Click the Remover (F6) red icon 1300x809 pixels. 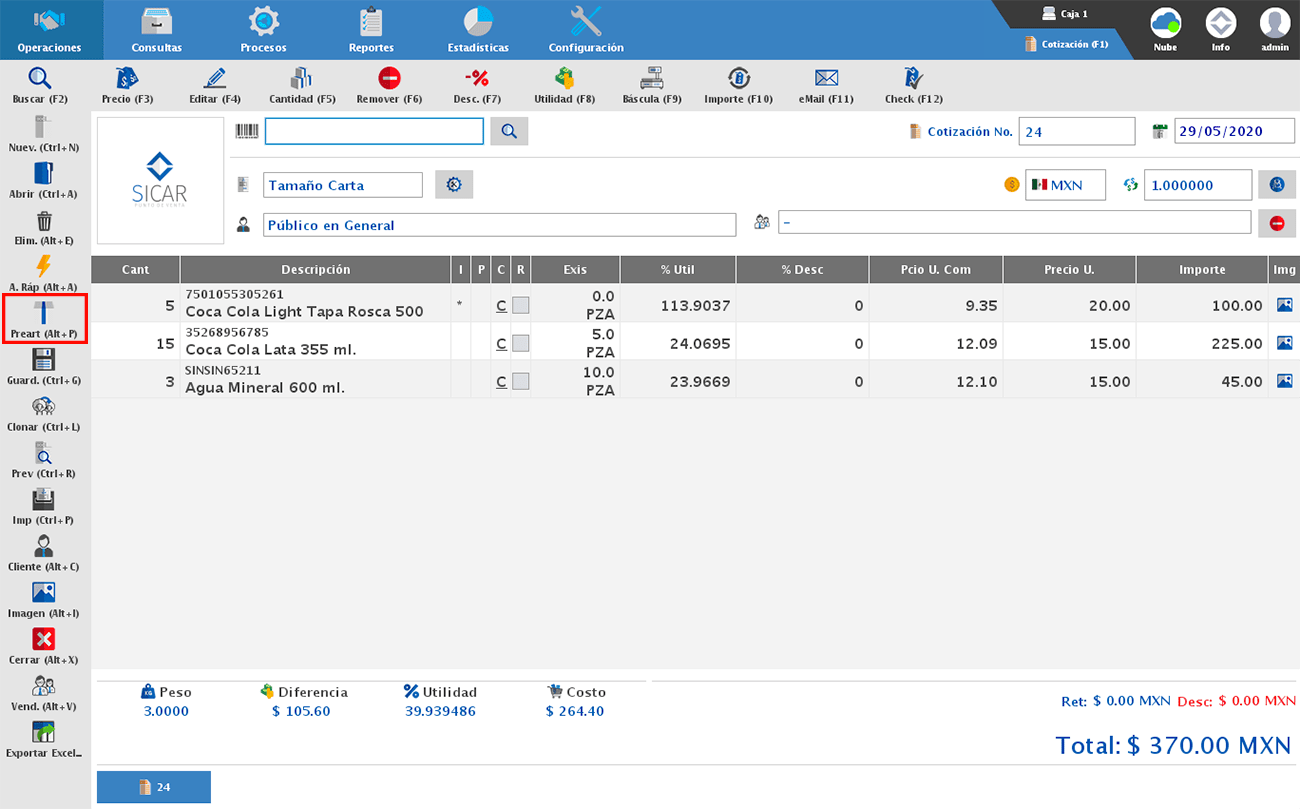click(x=389, y=80)
